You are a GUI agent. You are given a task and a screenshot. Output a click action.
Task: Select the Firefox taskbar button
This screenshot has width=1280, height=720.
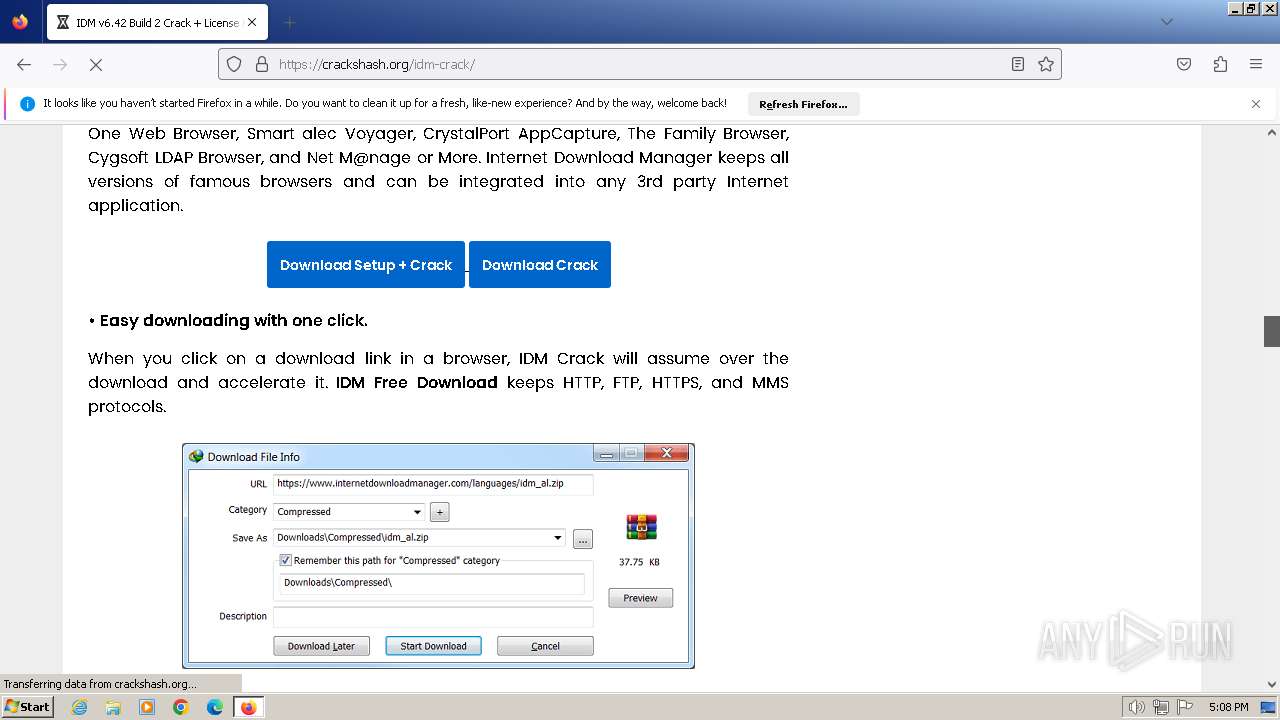tap(248, 707)
